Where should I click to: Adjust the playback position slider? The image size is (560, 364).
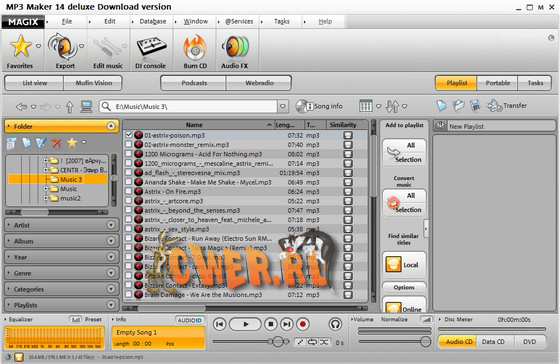278,342
